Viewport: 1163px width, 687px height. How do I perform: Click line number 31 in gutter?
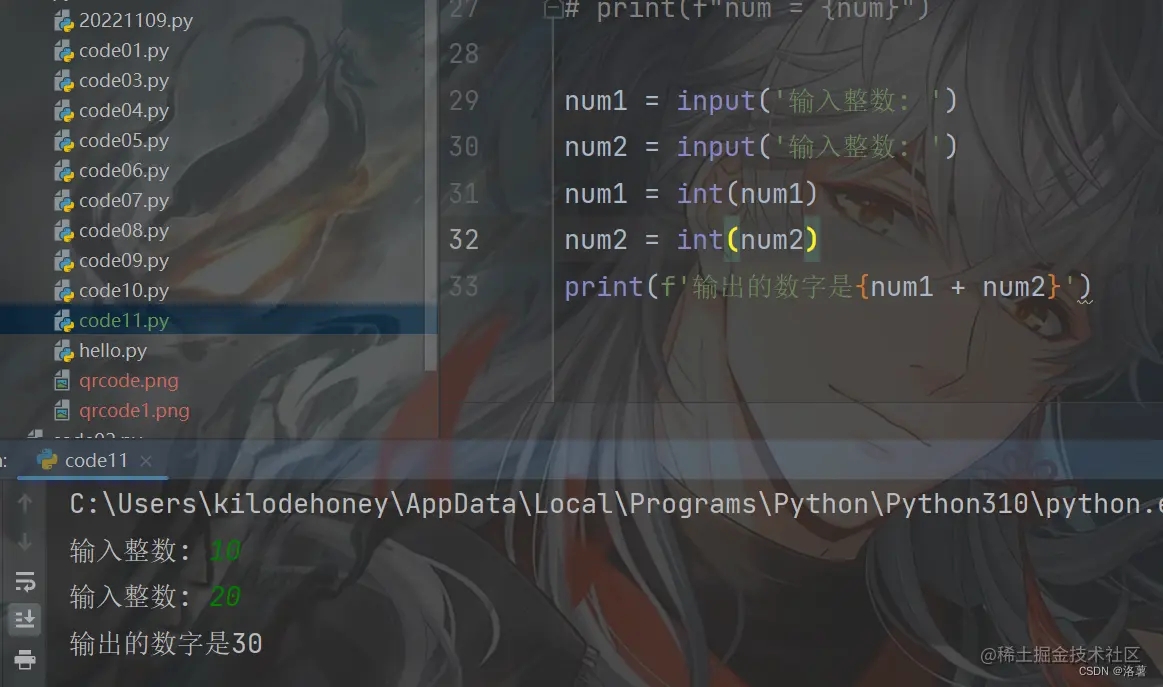tap(464, 194)
